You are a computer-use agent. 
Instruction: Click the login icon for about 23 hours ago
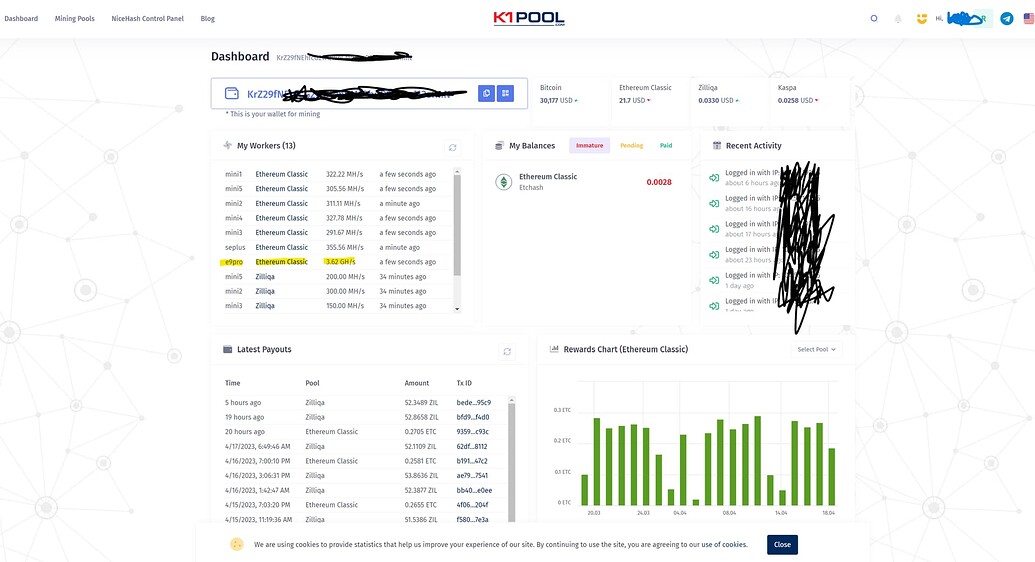tap(714, 254)
